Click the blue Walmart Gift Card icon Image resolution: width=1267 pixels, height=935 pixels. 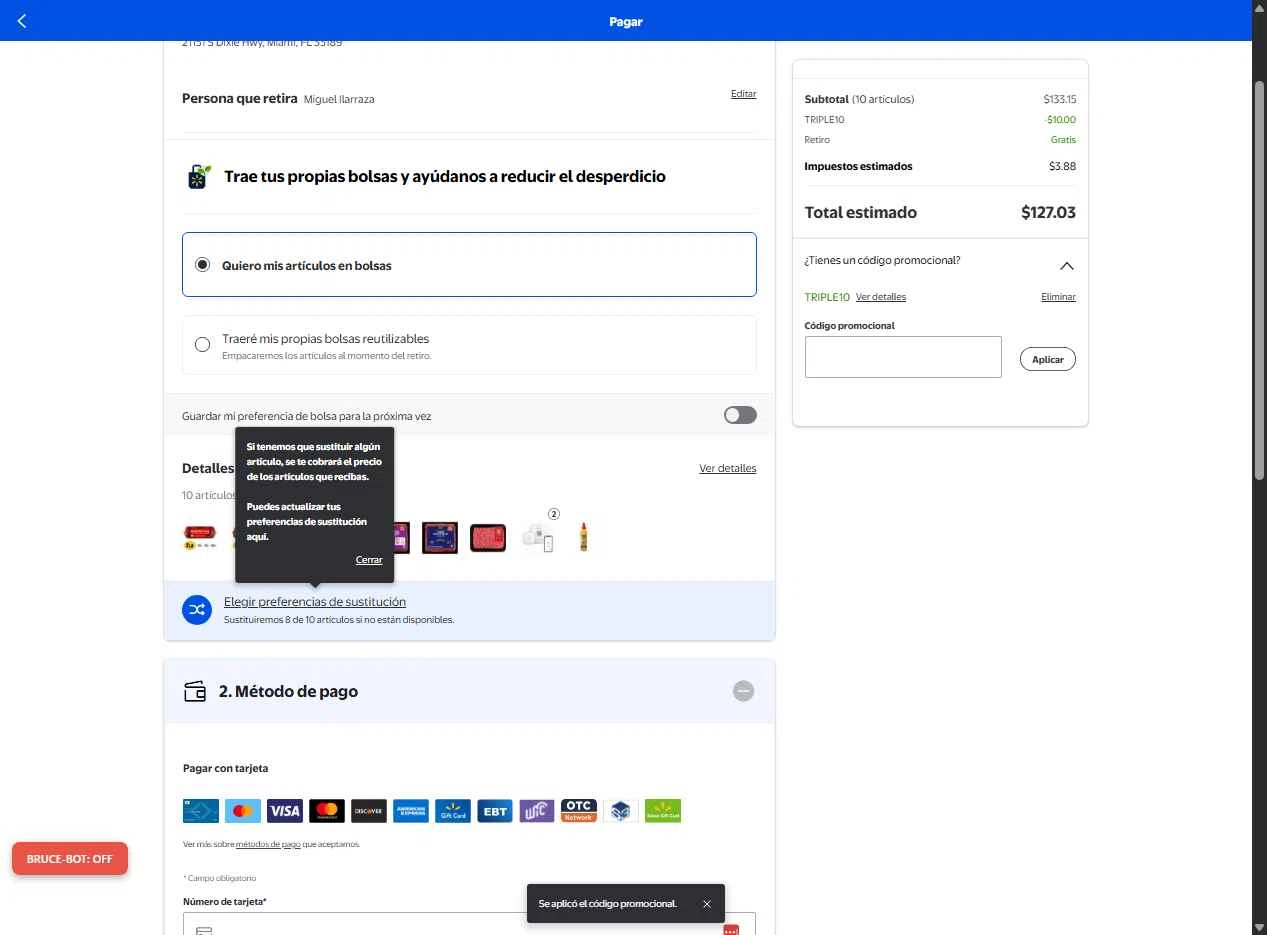[453, 811]
